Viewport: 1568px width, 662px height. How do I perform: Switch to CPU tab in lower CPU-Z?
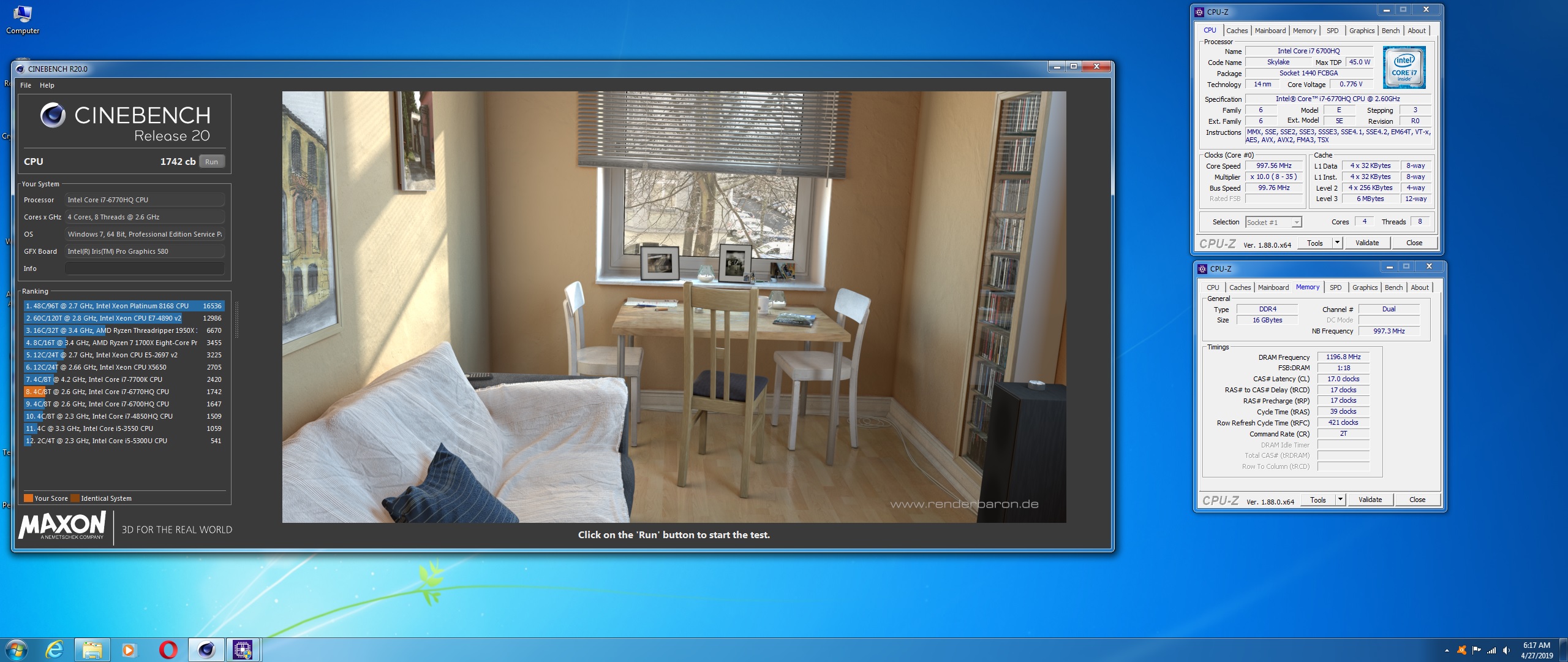(1213, 287)
